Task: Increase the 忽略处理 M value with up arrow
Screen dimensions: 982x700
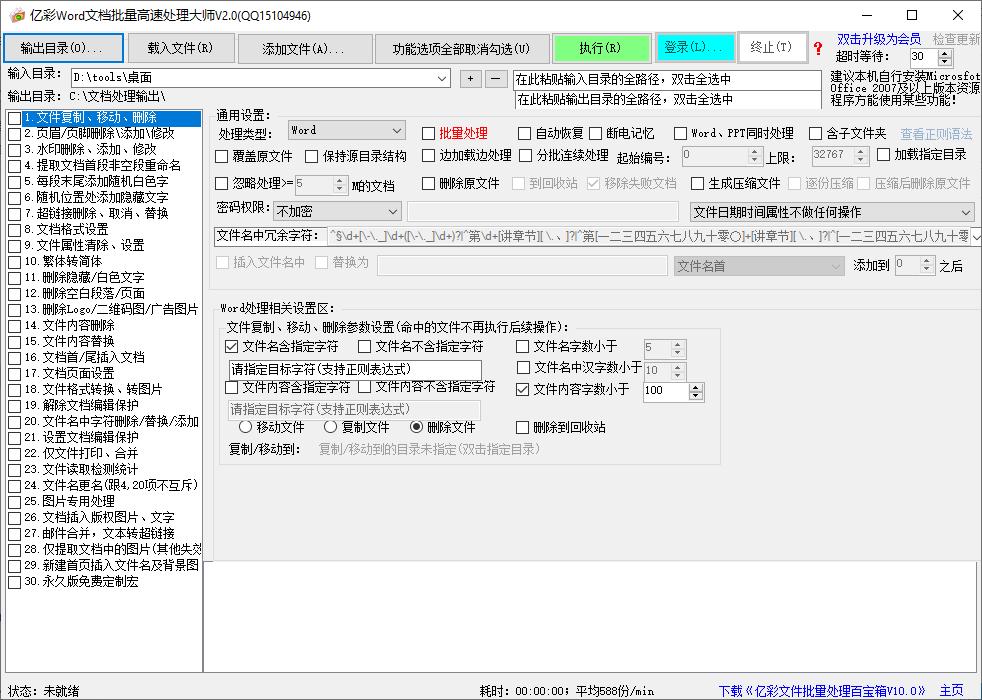Action: click(339, 180)
